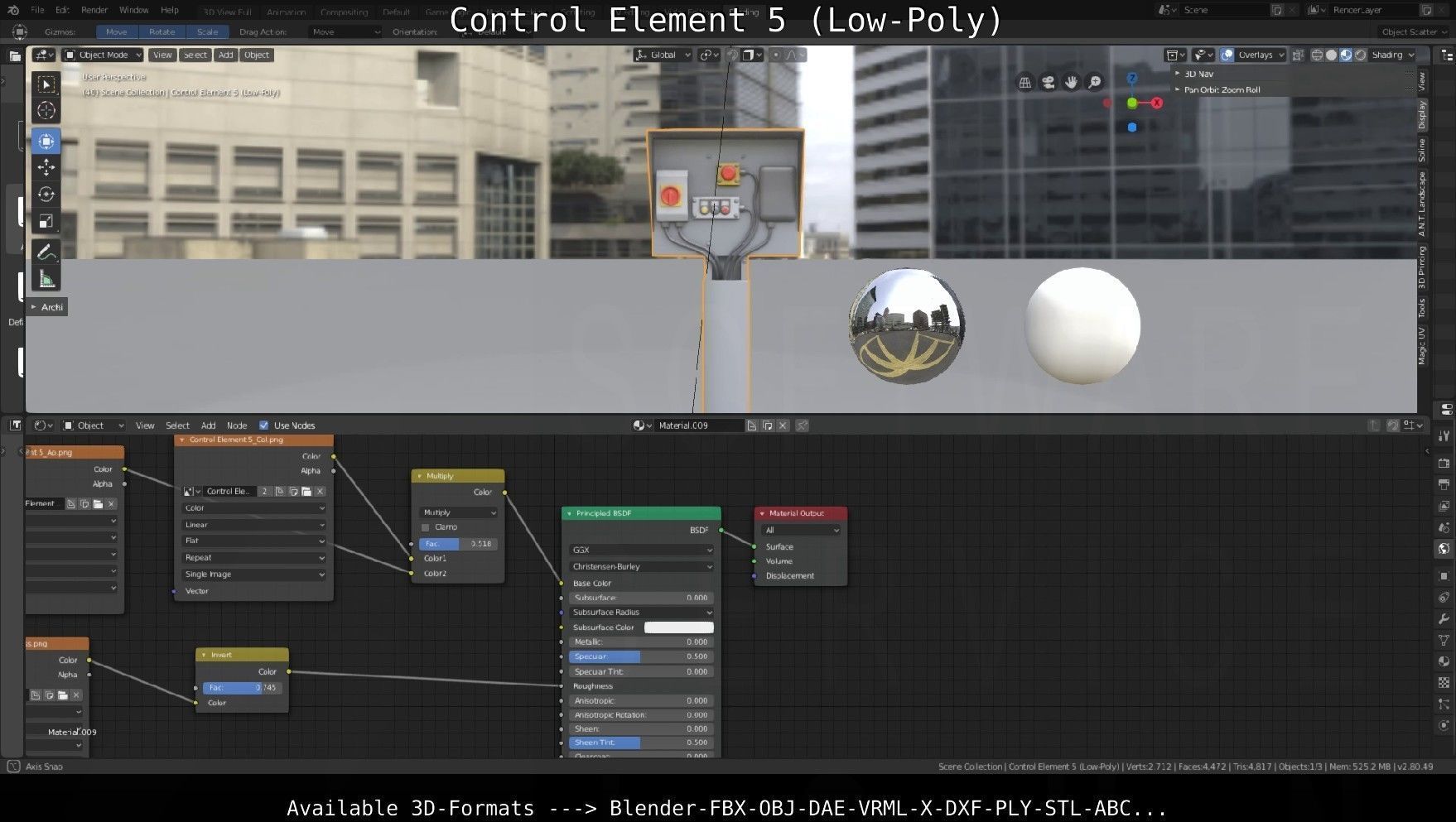Viewport: 1456px width, 822px height.
Task: Create new material next to Material.009
Action: (768, 425)
